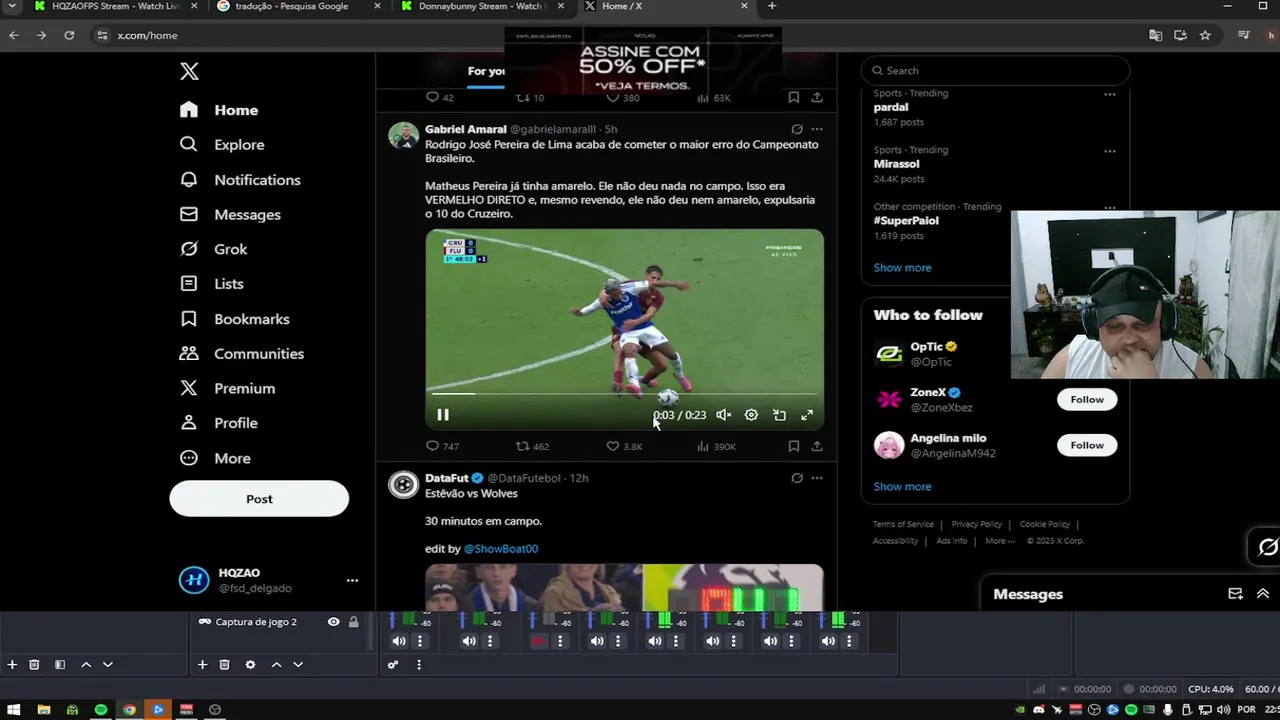Open video settings gear

(751, 415)
